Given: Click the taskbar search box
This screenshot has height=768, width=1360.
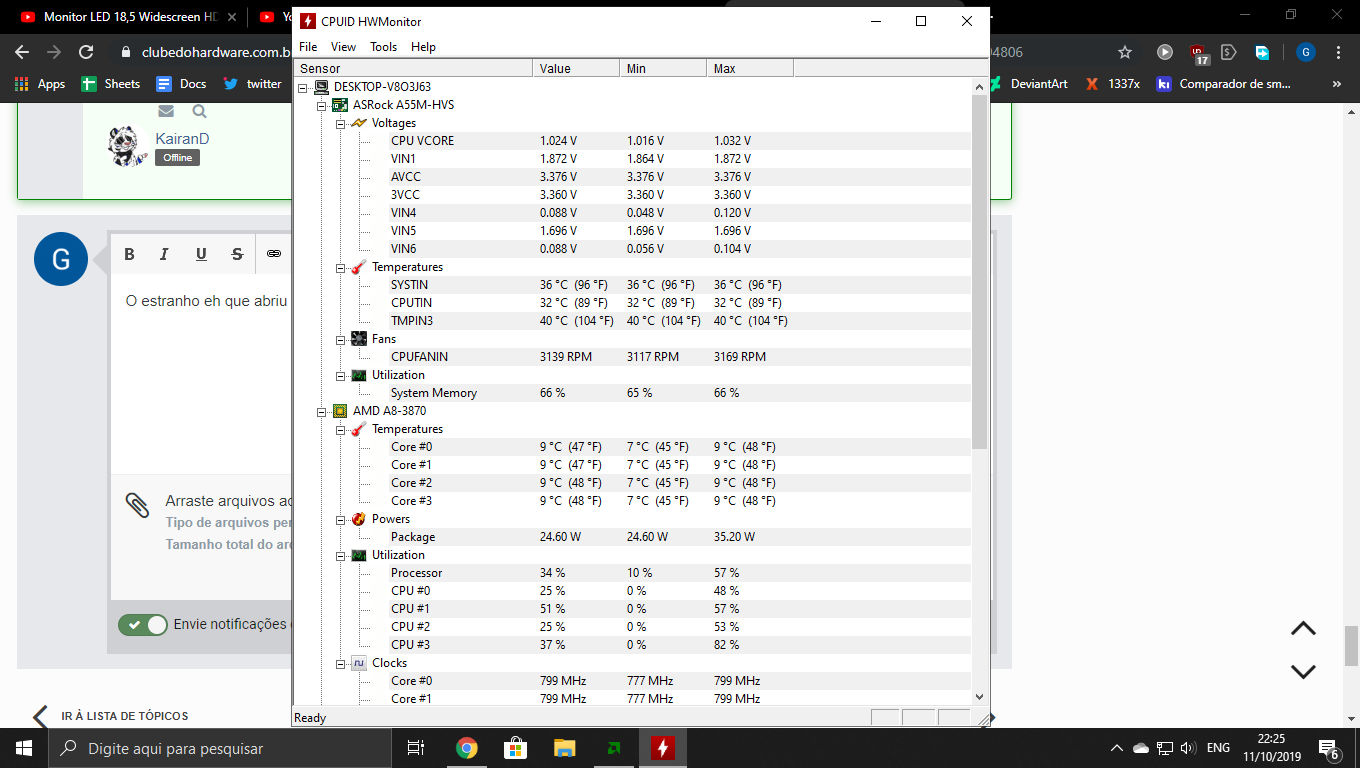Looking at the screenshot, I should click(x=220, y=748).
